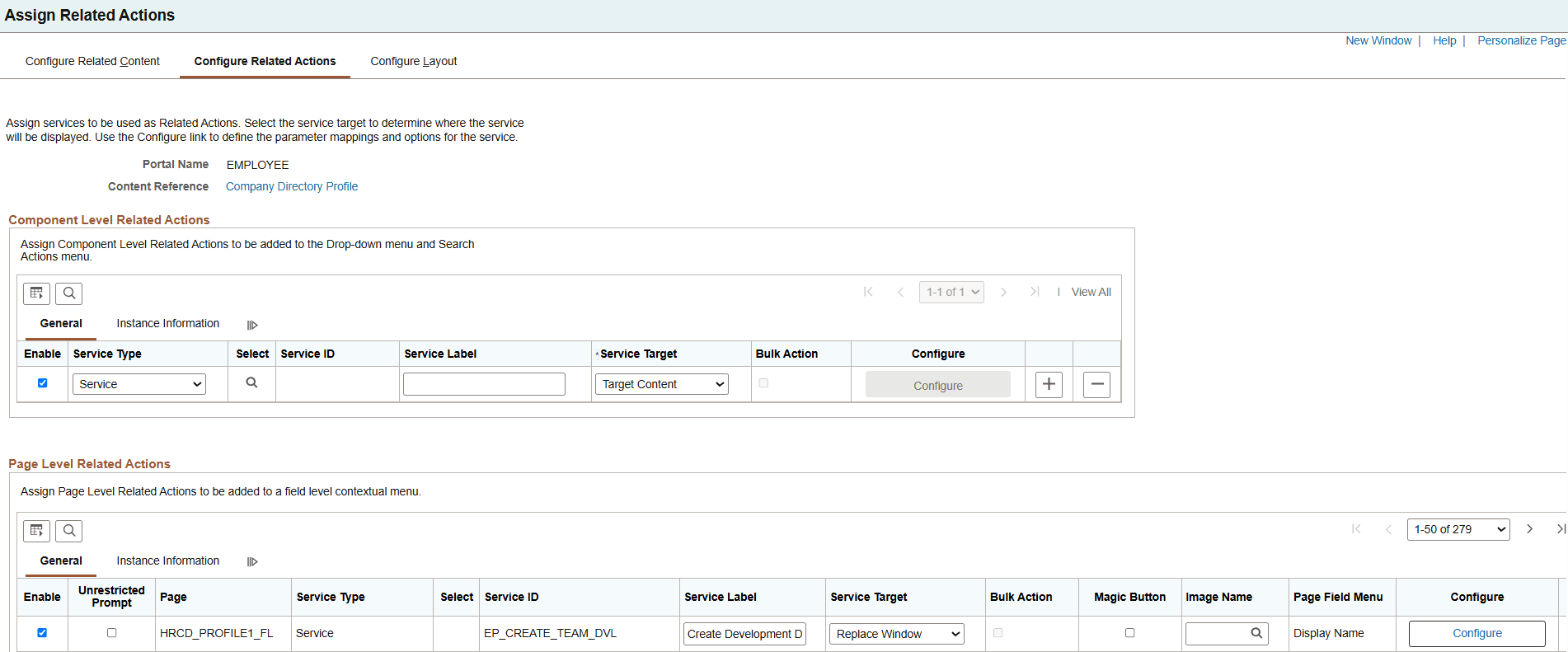The image size is (1568, 652).
Task: Toggle Enable checkbox for HRCD_PROFILE1_FL row
Action: click(x=42, y=633)
